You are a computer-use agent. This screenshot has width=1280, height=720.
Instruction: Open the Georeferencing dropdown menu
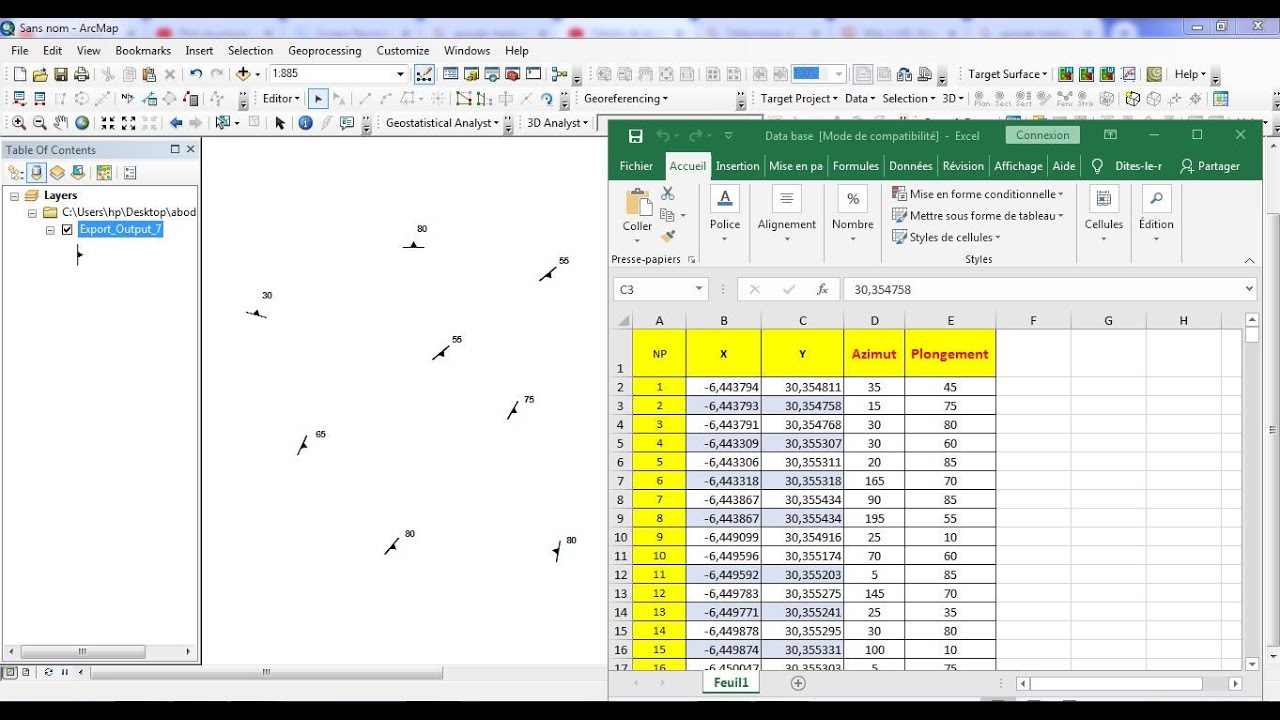pos(626,98)
